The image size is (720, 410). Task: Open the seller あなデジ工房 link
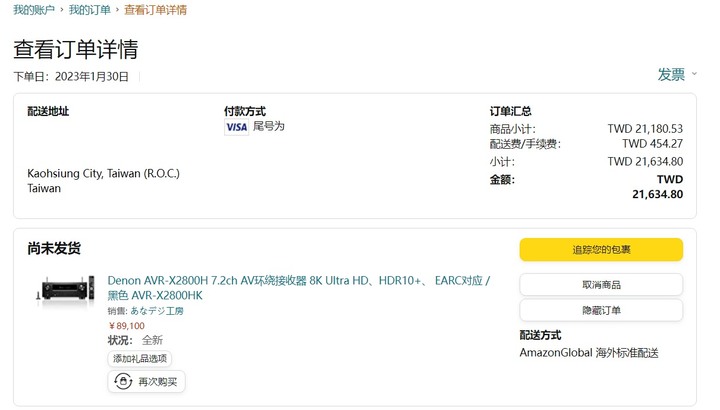(157, 311)
